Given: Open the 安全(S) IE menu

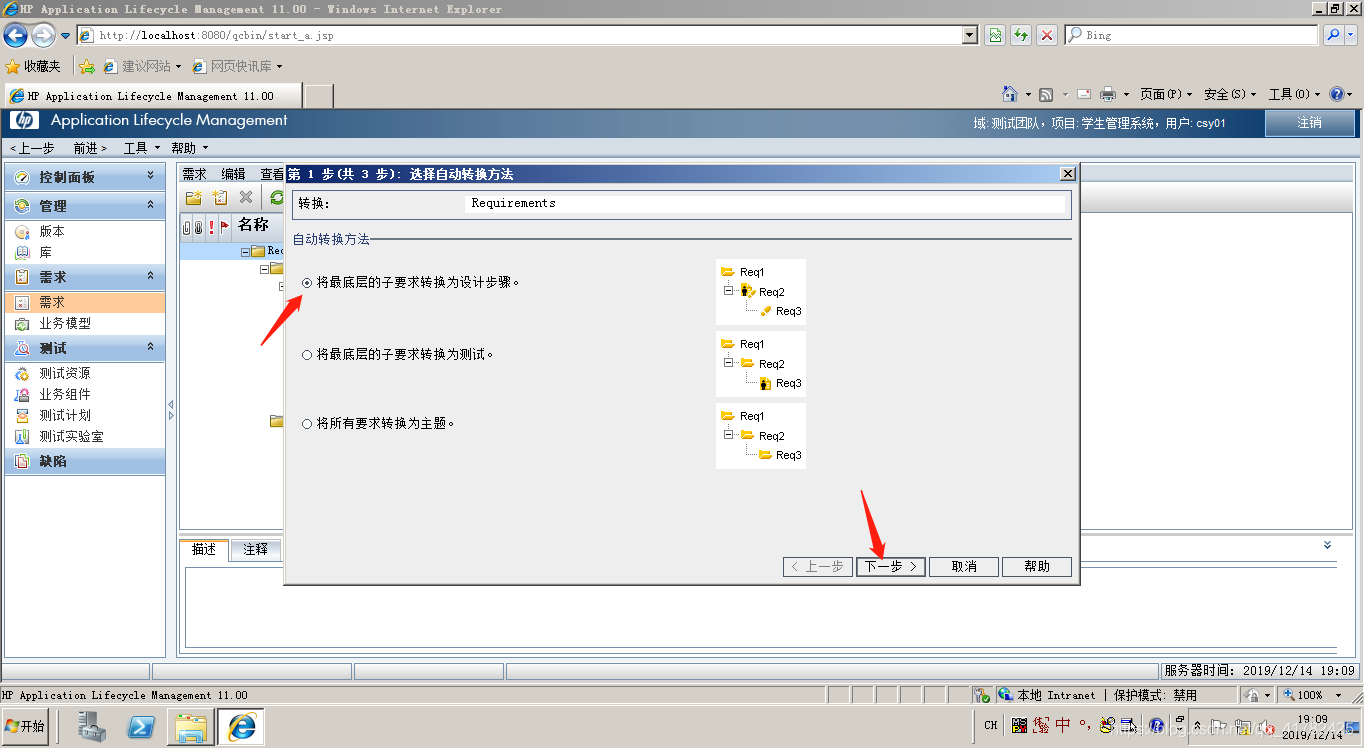Looking at the screenshot, I should click(x=1230, y=94).
